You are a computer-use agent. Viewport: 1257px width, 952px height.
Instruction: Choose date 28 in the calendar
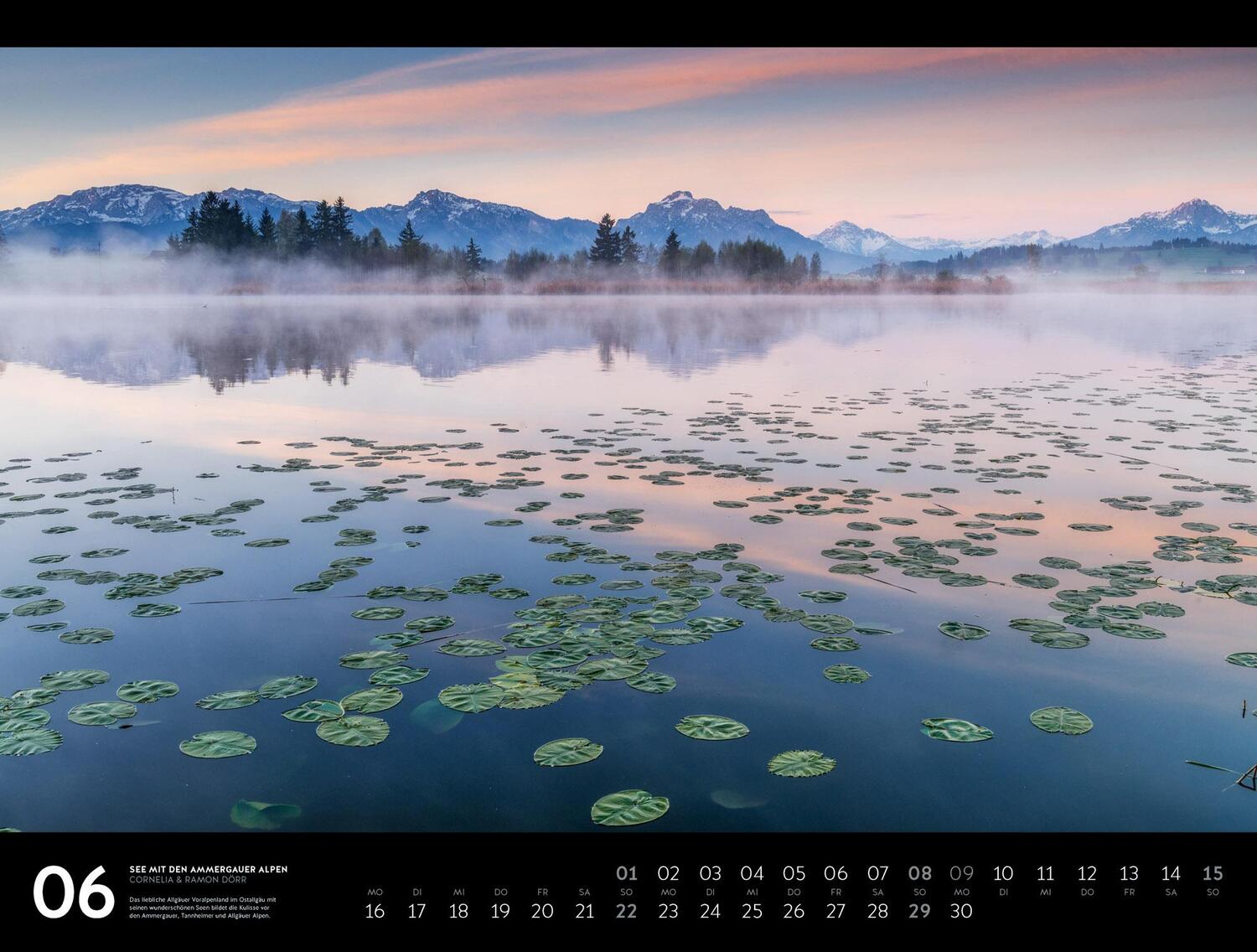click(877, 911)
